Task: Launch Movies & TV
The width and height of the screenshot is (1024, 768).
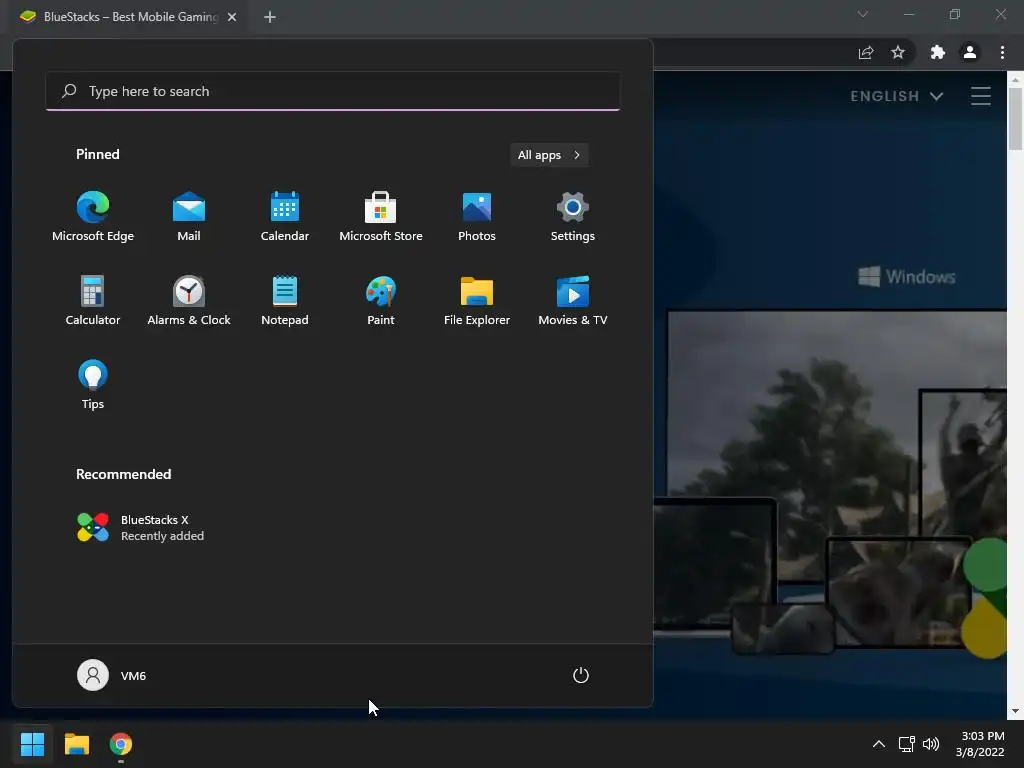Action: (573, 301)
